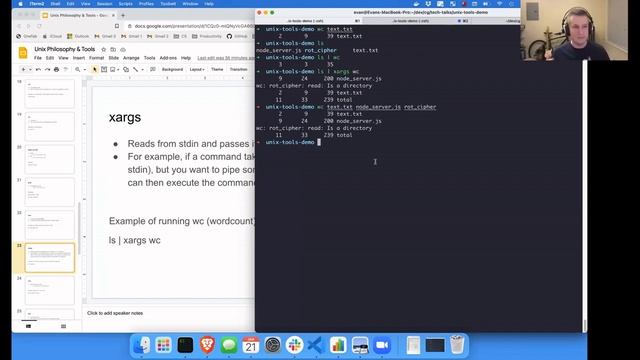Open the Insert menu in Google Slides
The image size is (640, 360).
tap(79, 58)
